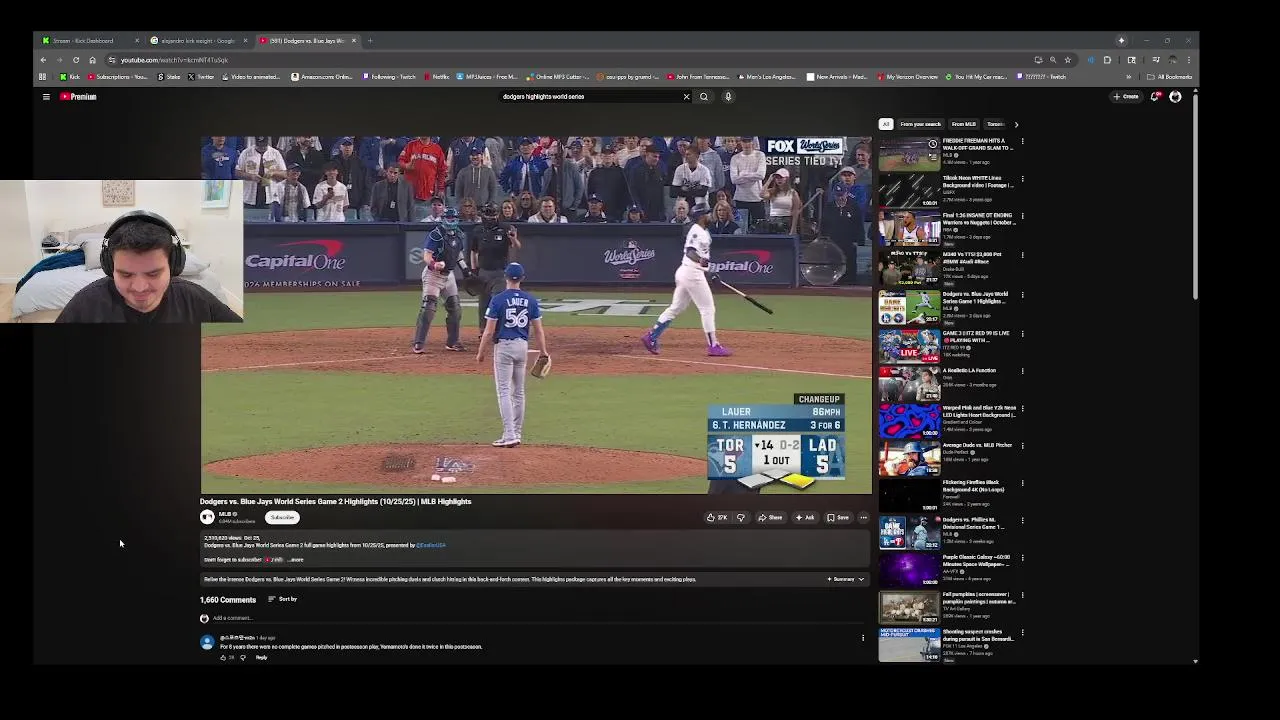Like the first comment

pyautogui.click(x=223, y=657)
